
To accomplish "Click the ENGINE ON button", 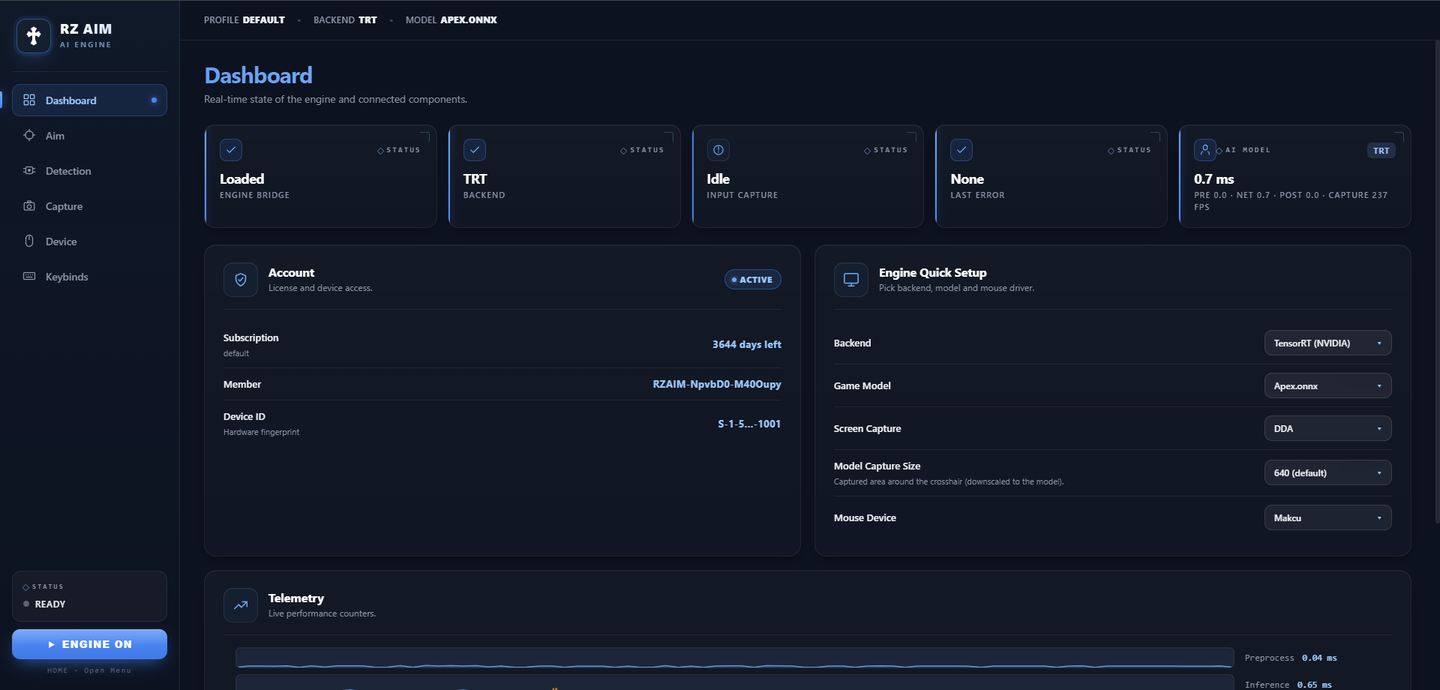I will tap(90, 644).
